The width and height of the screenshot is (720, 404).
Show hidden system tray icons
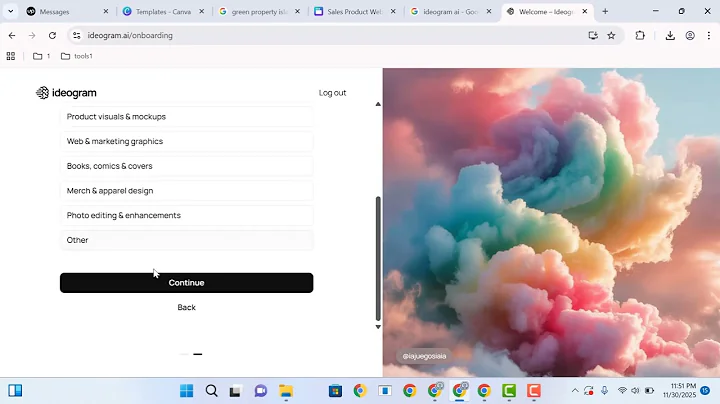[x=575, y=391]
